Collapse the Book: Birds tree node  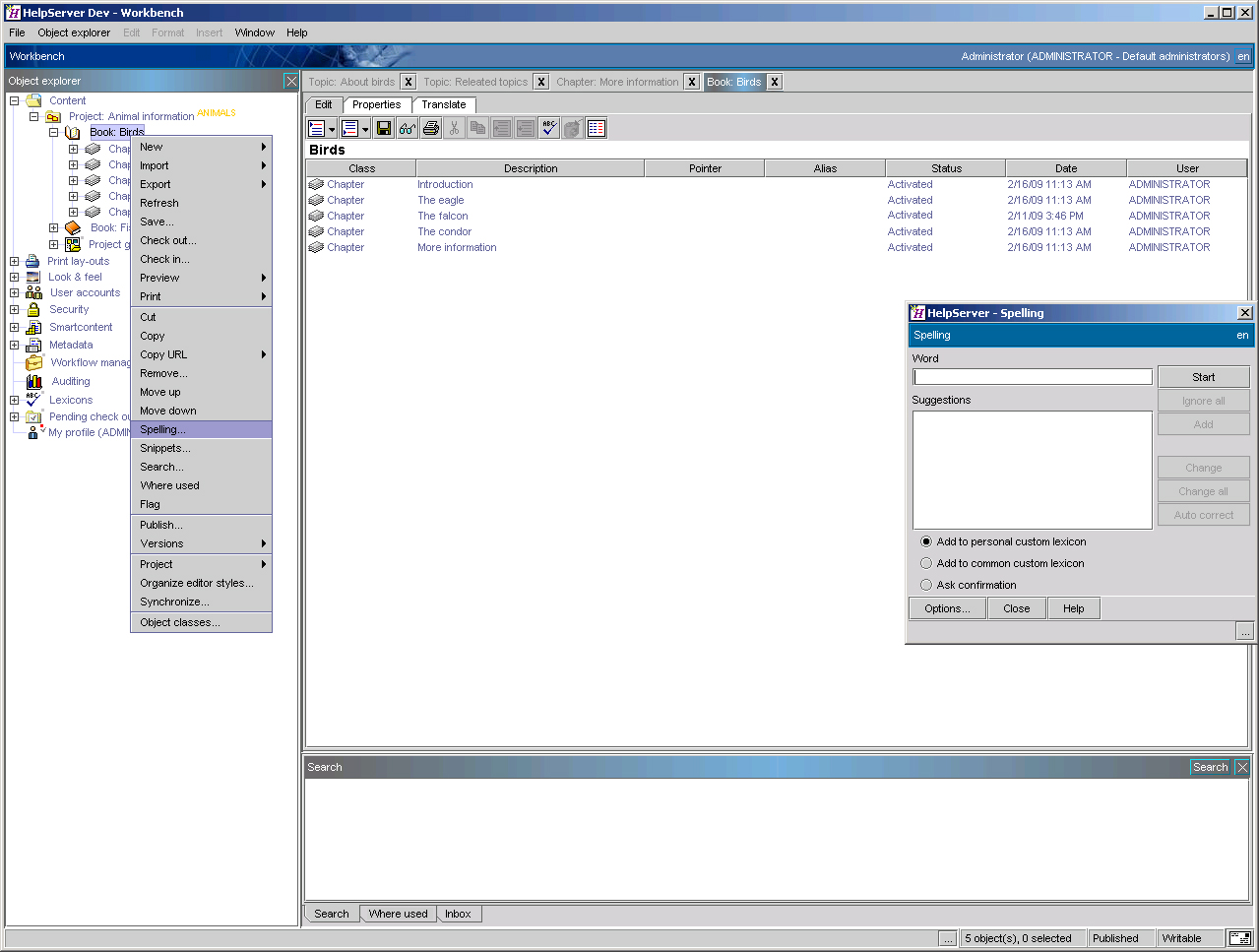54,132
